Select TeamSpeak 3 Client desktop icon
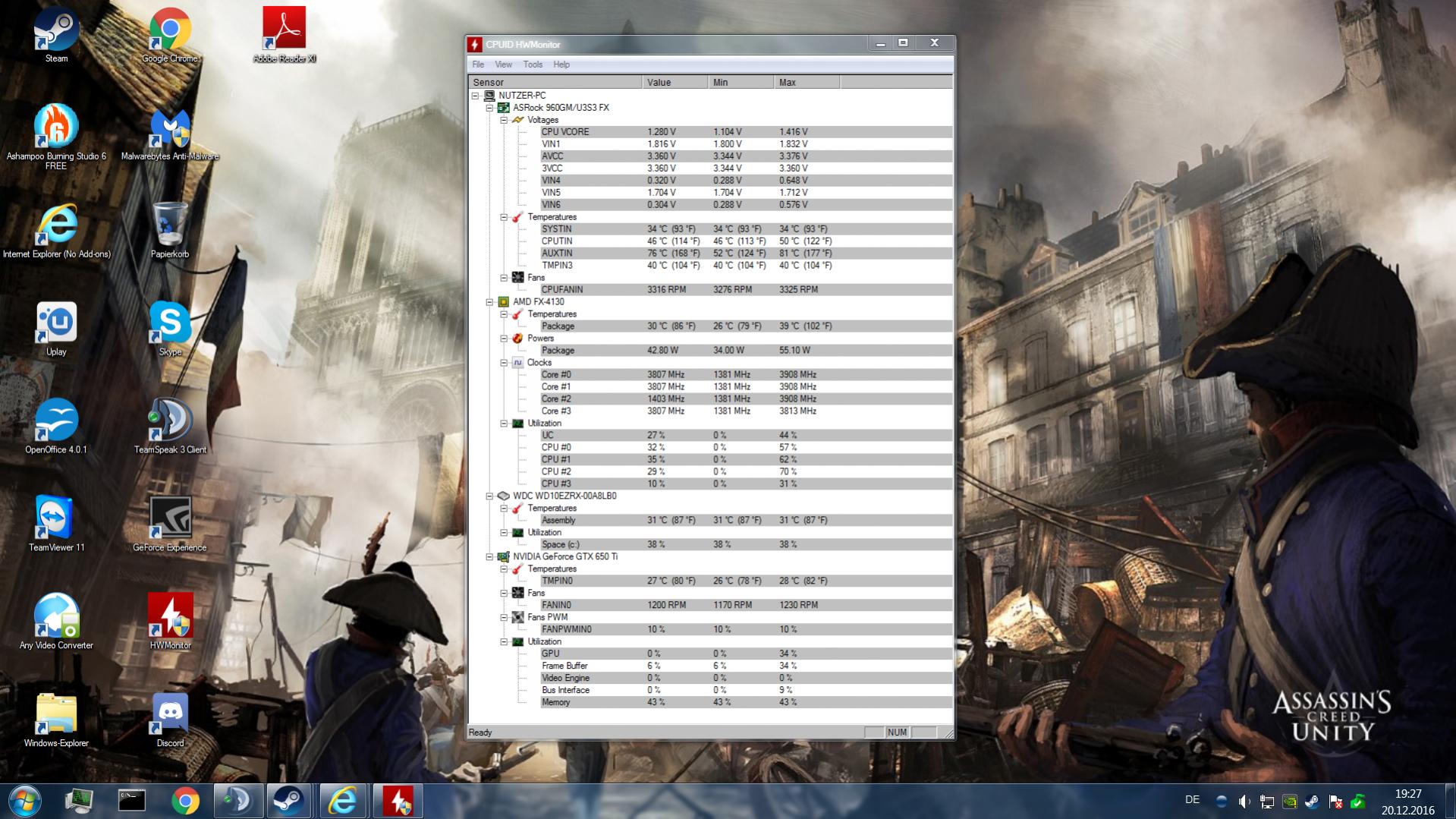Screen dimensions: 1456x819 170,426
